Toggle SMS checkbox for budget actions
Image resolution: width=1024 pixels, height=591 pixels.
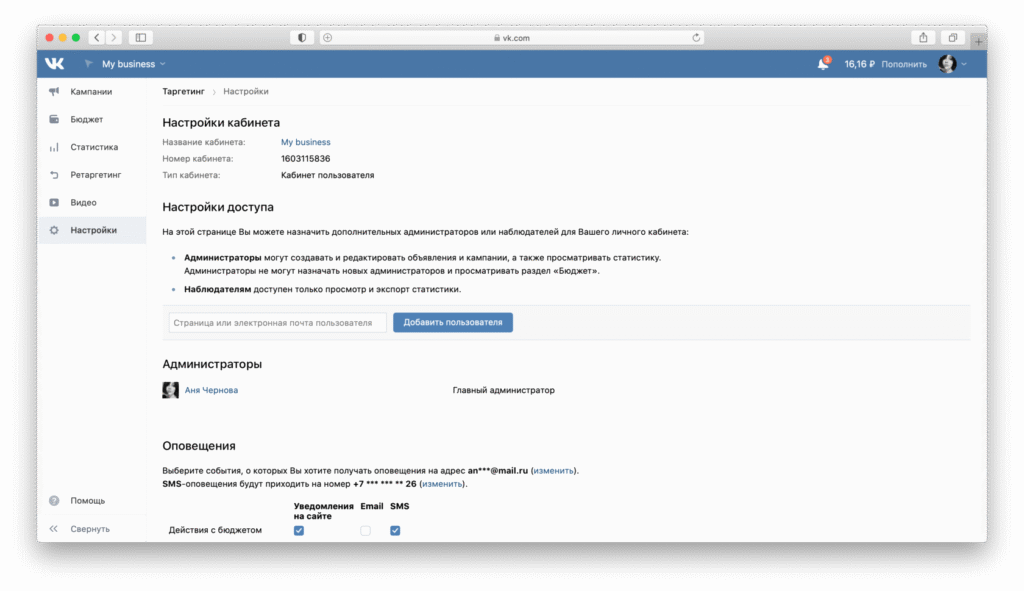tap(395, 531)
